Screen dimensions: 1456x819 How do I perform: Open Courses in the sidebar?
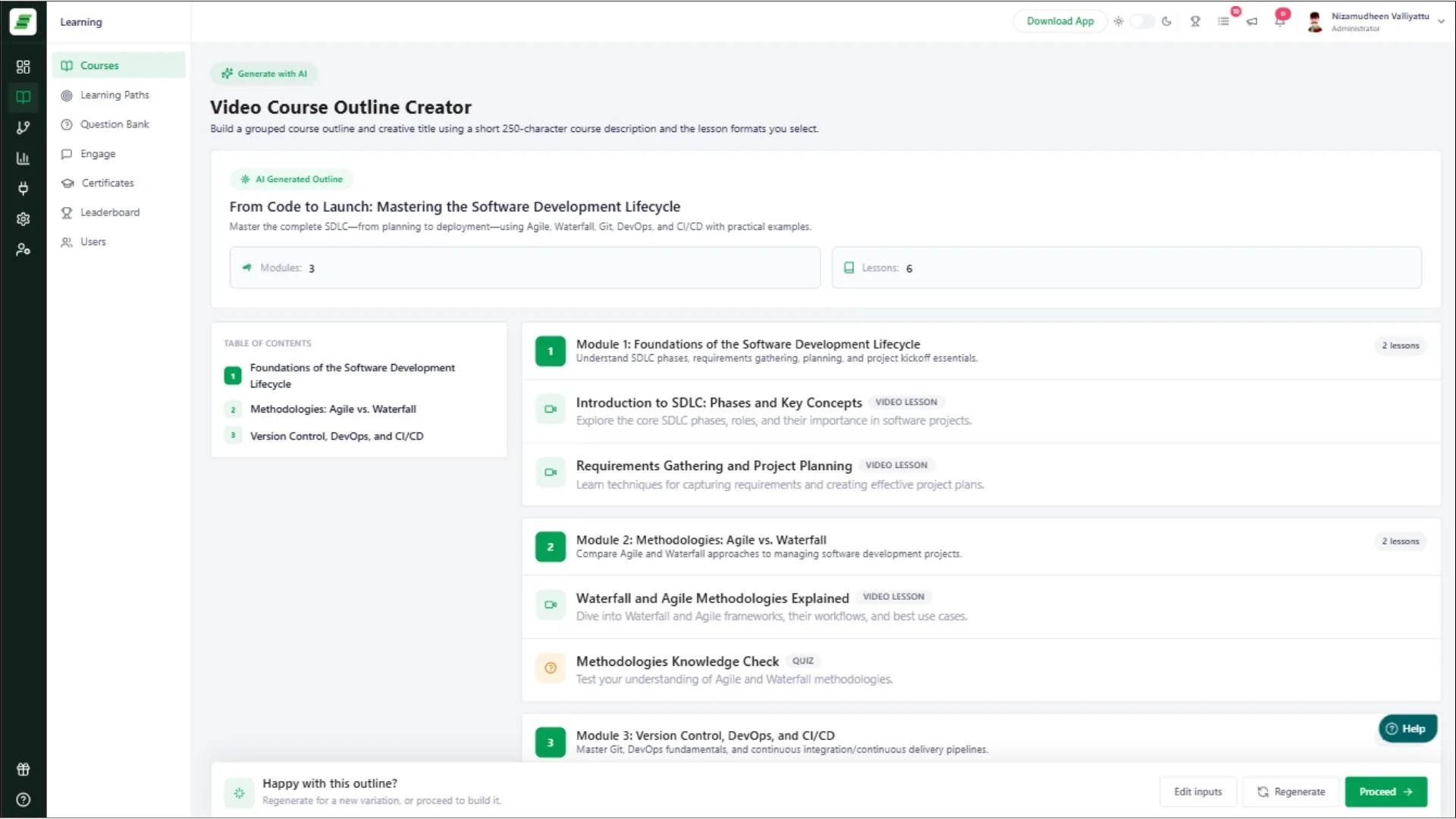tap(118, 65)
